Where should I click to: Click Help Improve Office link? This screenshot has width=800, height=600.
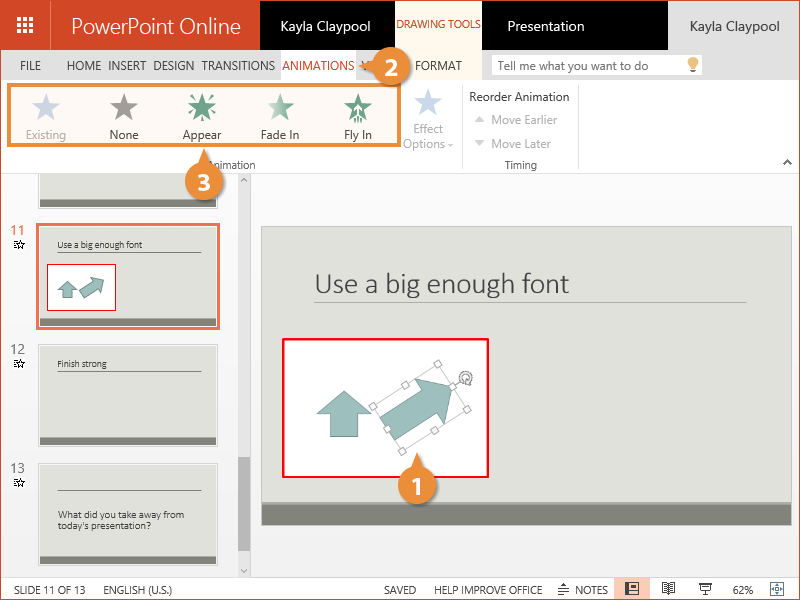[488, 590]
